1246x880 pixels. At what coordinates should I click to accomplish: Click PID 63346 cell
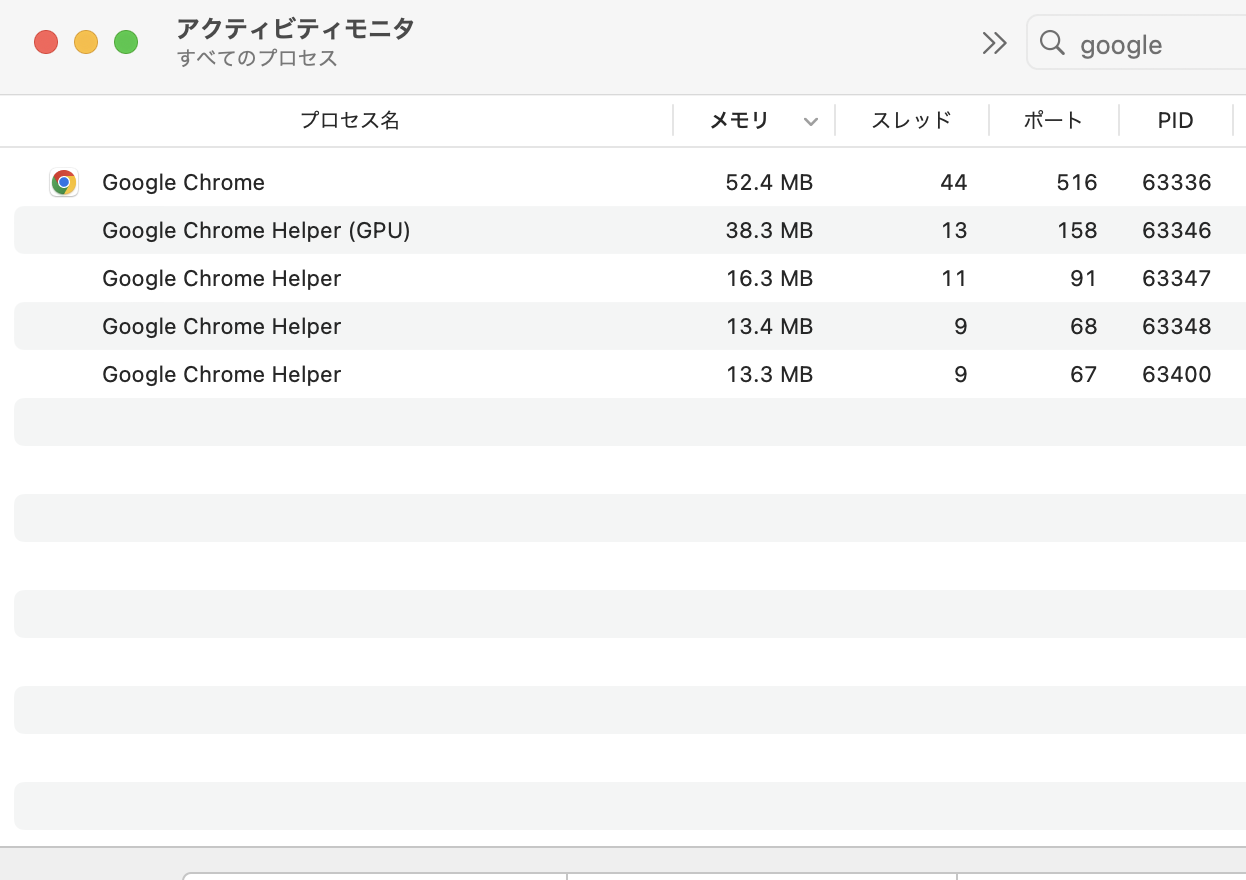pos(1177,230)
